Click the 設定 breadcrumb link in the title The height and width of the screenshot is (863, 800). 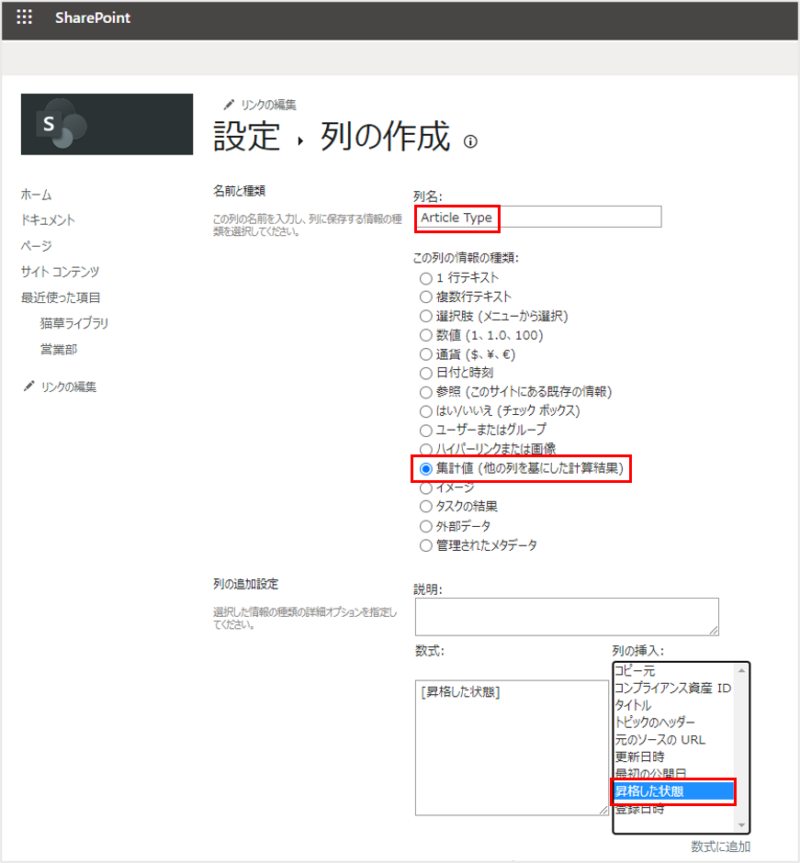pos(247,137)
